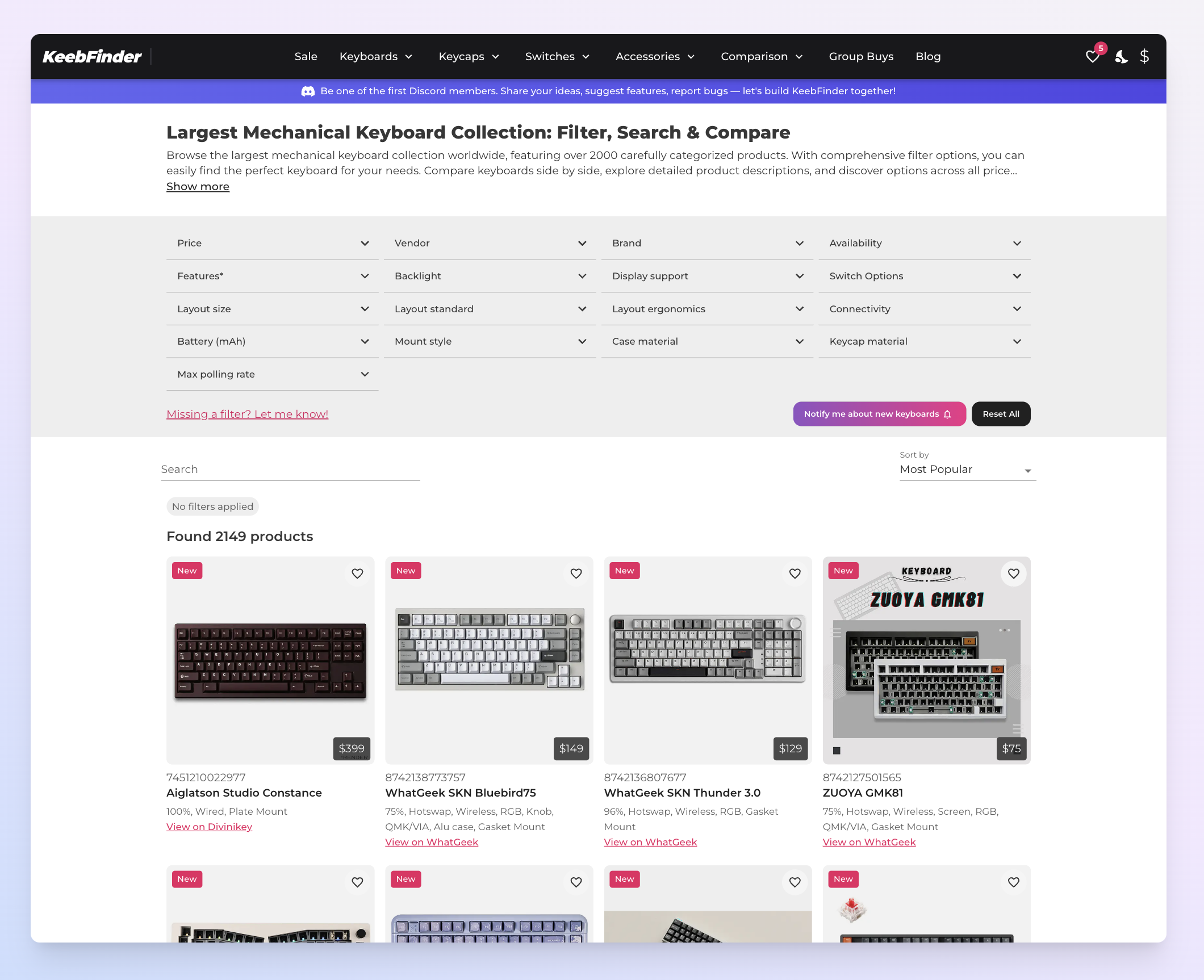Click Notify me about new keyboards button
The width and height of the screenshot is (1204, 980).
pos(879,414)
